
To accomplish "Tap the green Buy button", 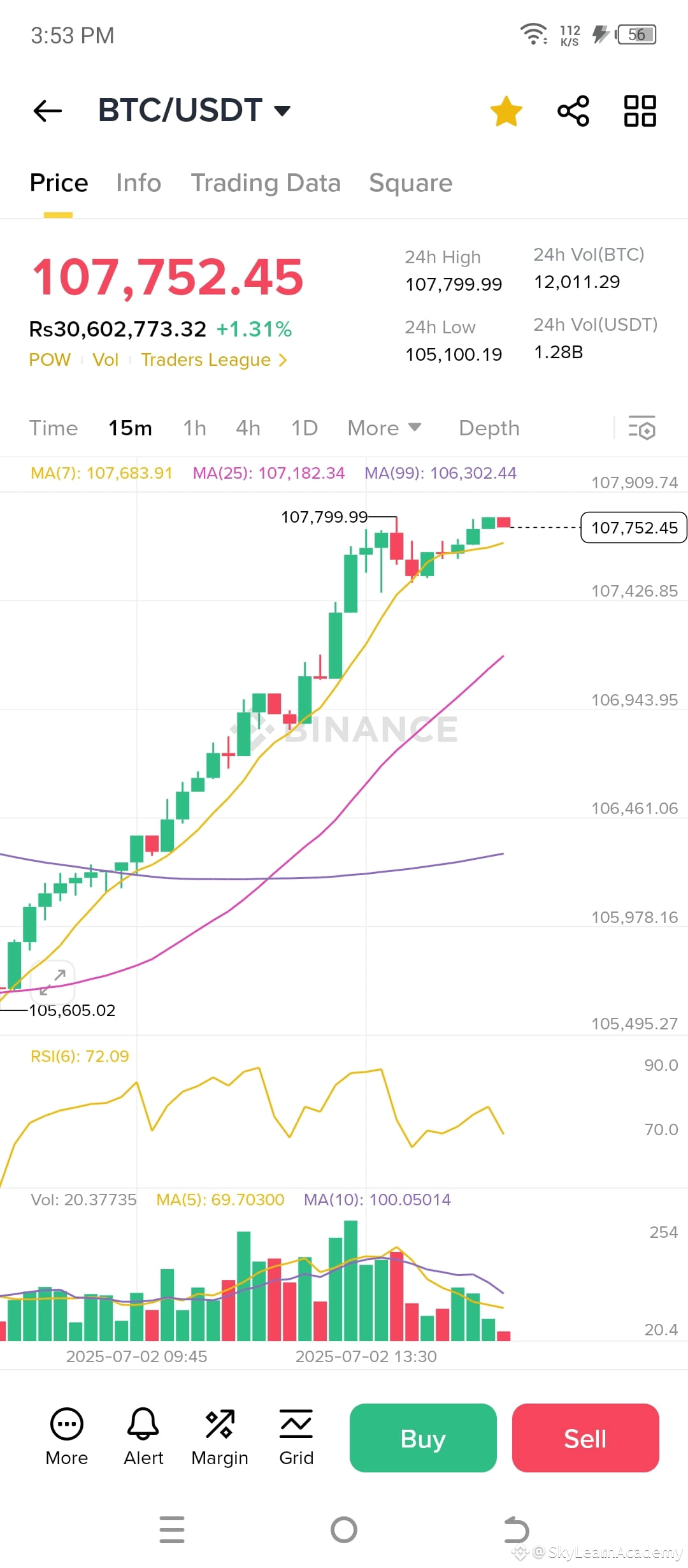I will click(x=423, y=1438).
